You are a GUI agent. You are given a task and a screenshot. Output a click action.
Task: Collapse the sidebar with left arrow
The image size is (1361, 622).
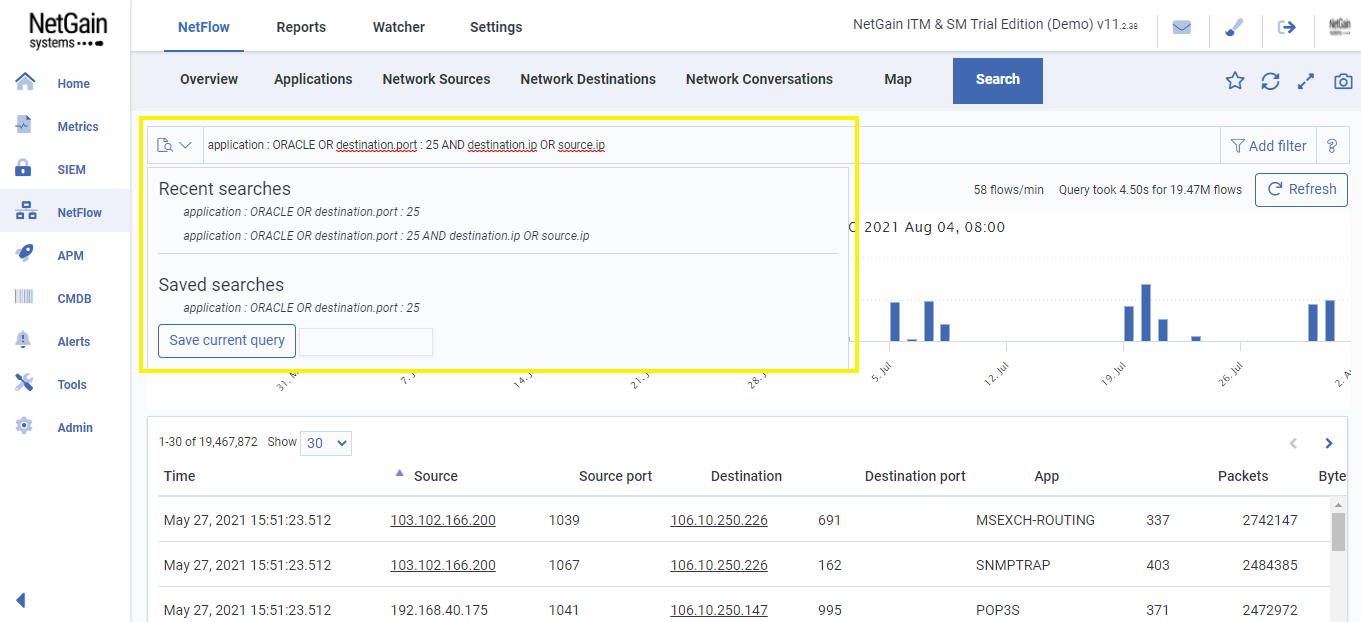click(x=20, y=600)
